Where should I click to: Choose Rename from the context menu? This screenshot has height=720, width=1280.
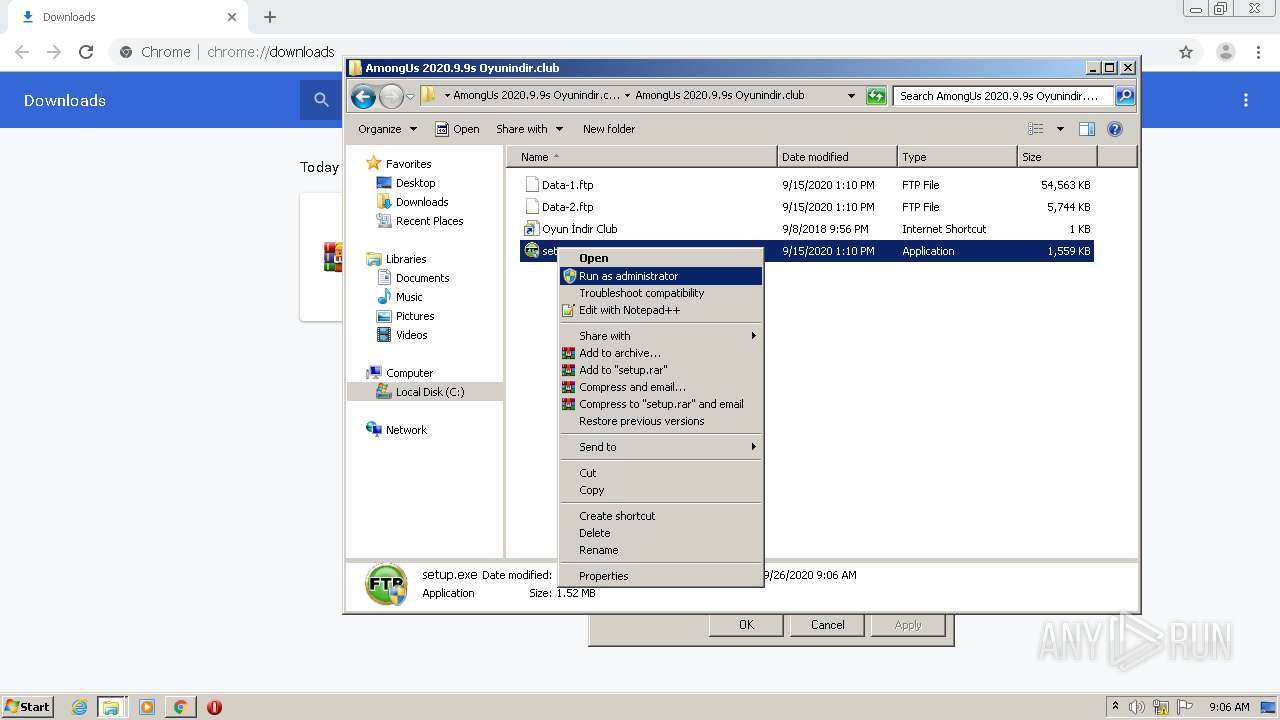tap(661, 550)
